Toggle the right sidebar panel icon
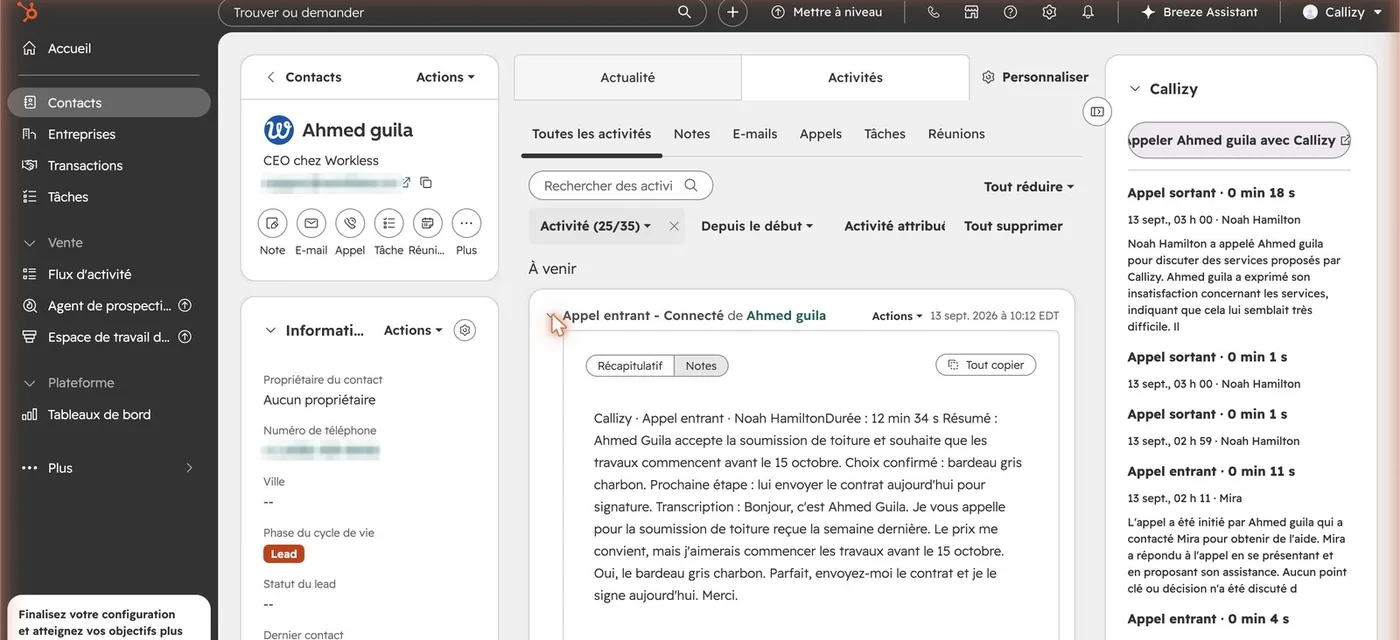This screenshot has width=1400, height=640. [1097, 112]
